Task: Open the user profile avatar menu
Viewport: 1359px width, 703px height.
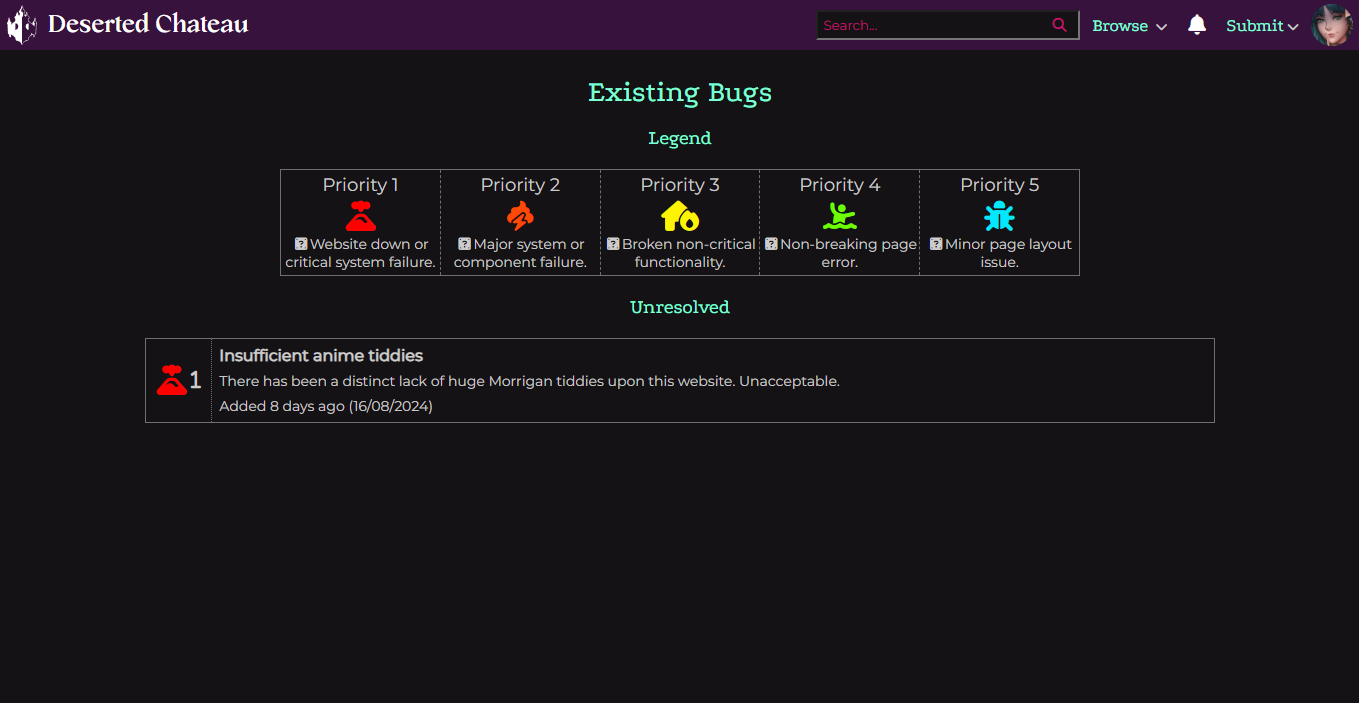Action: coord(1332,25)
